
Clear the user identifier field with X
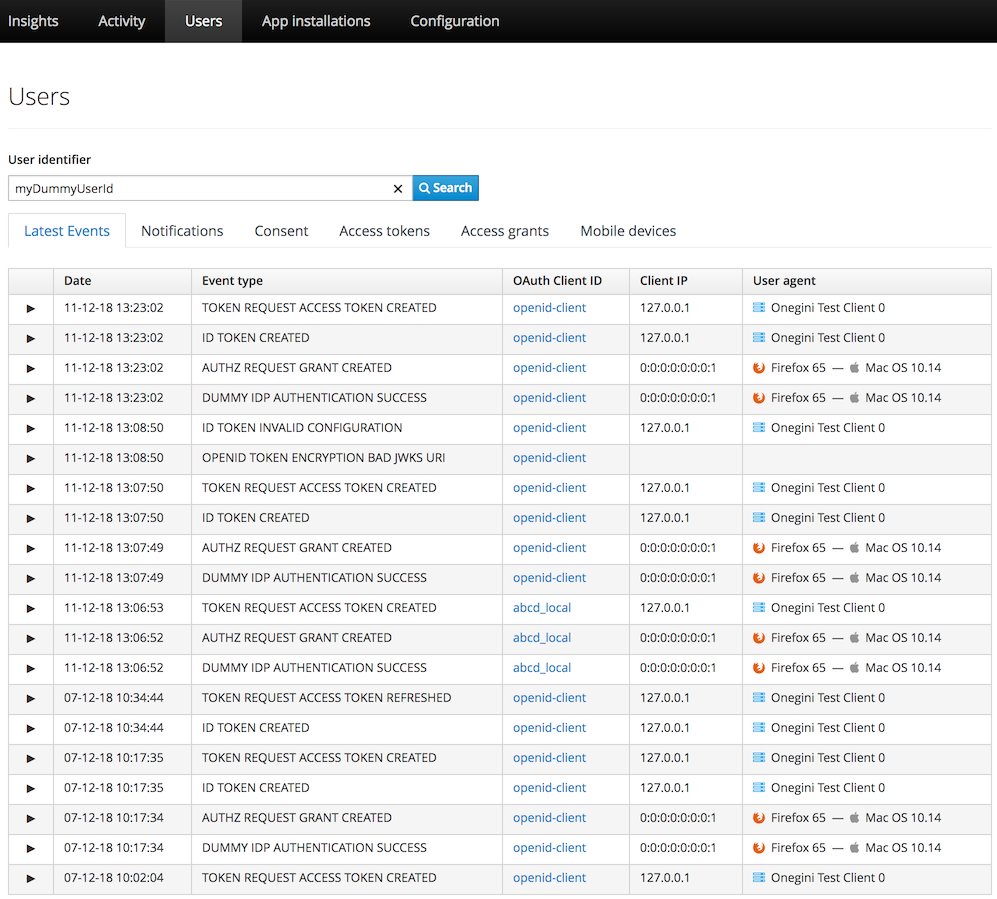(x=398, y=189)
